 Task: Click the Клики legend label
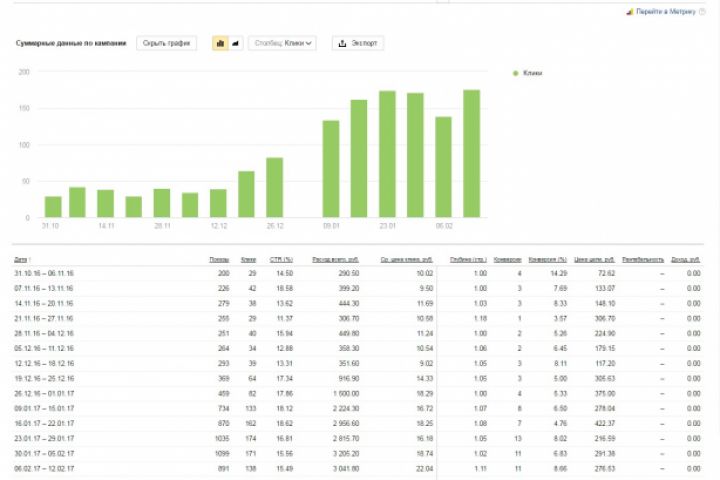[x=532, y=73]
